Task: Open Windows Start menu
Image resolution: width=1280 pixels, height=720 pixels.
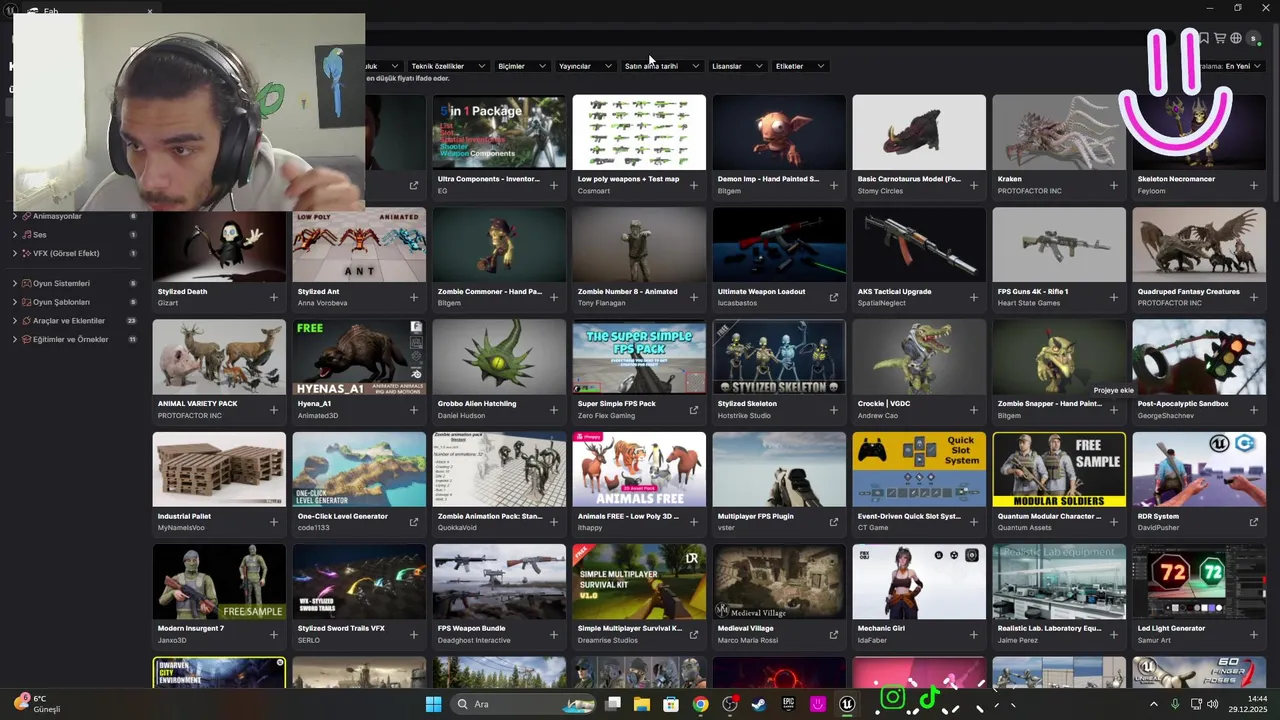Action: (433, 704)
